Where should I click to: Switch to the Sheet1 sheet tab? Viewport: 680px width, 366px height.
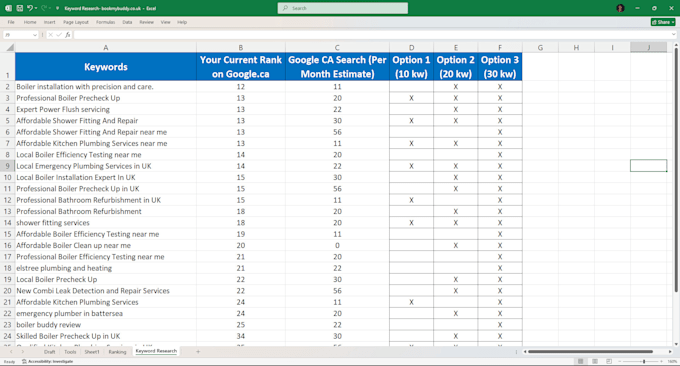92,352
